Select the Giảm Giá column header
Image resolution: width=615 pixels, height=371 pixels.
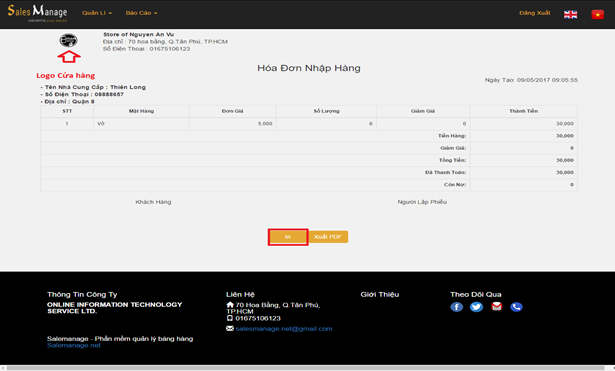(423, 111)
